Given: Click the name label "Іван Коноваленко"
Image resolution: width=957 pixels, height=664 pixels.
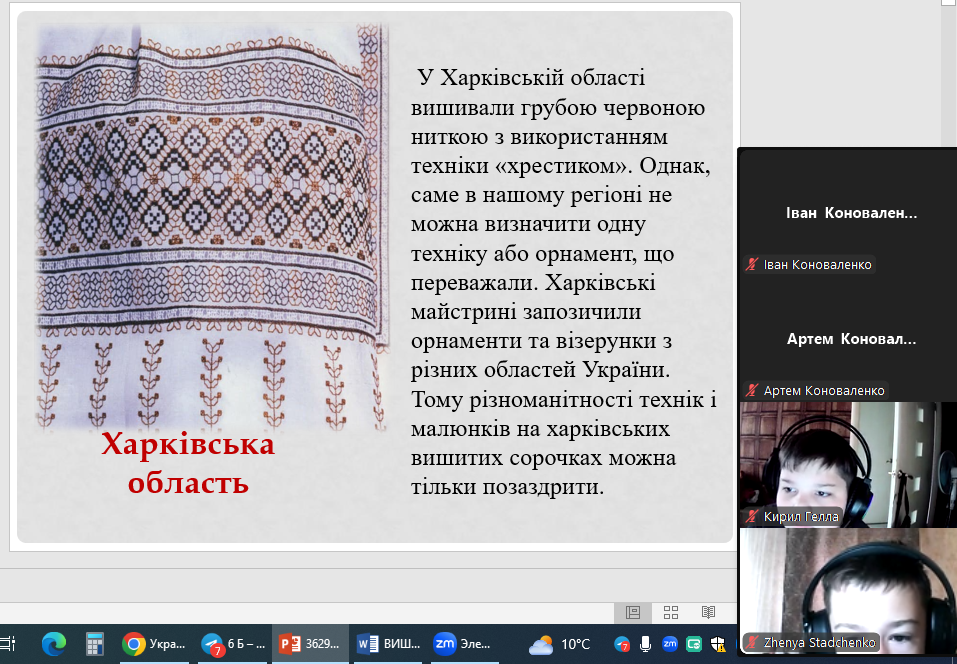Looking at the screenshot, I should coord(817,265).
